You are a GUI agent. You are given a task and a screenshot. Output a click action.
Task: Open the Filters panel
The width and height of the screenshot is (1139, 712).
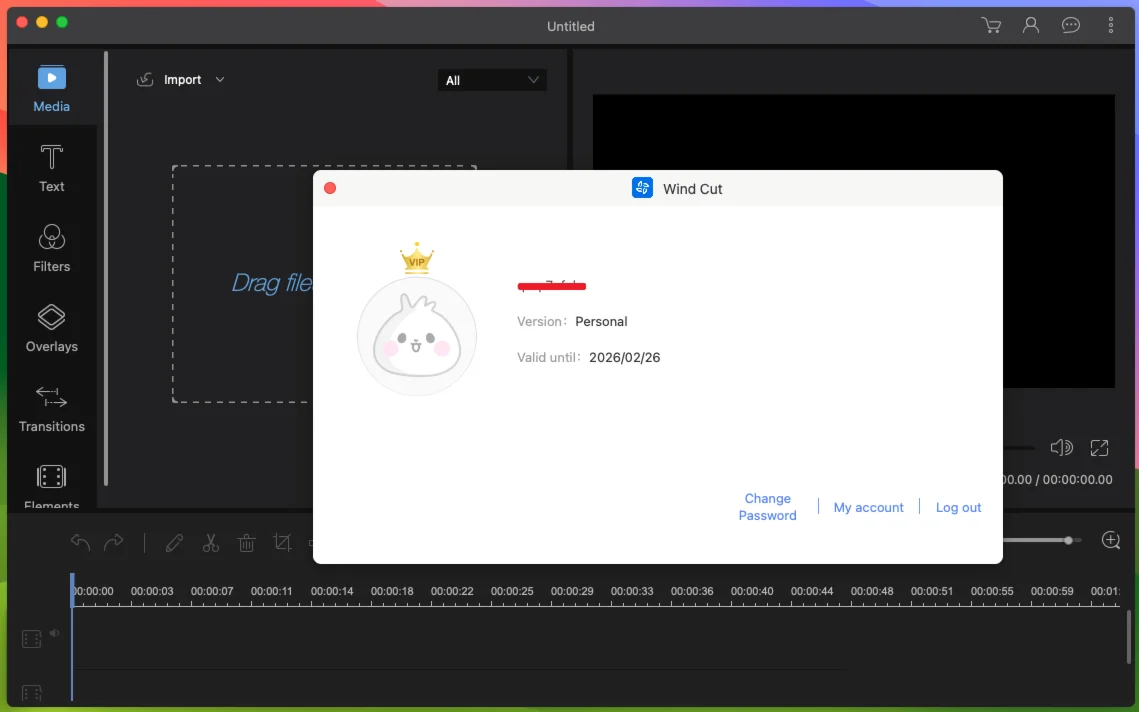click(x=52, y=248)
